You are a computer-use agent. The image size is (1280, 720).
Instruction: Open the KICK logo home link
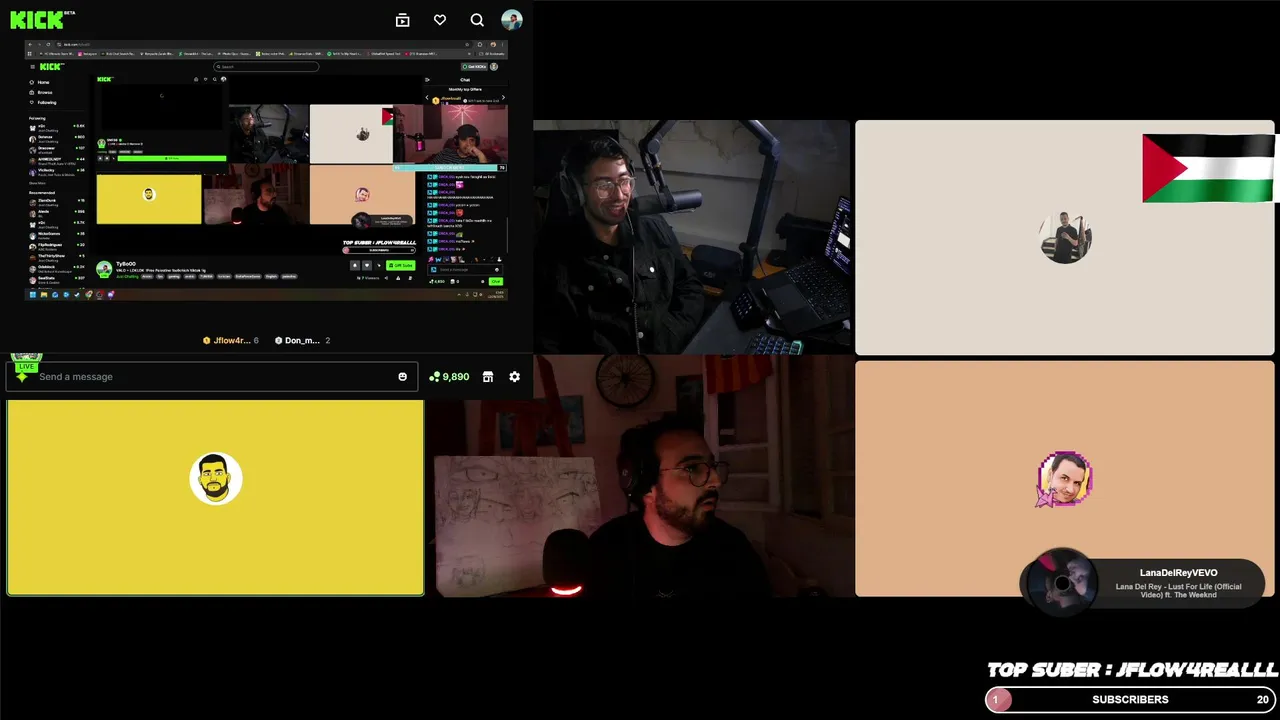pos(42,19)
